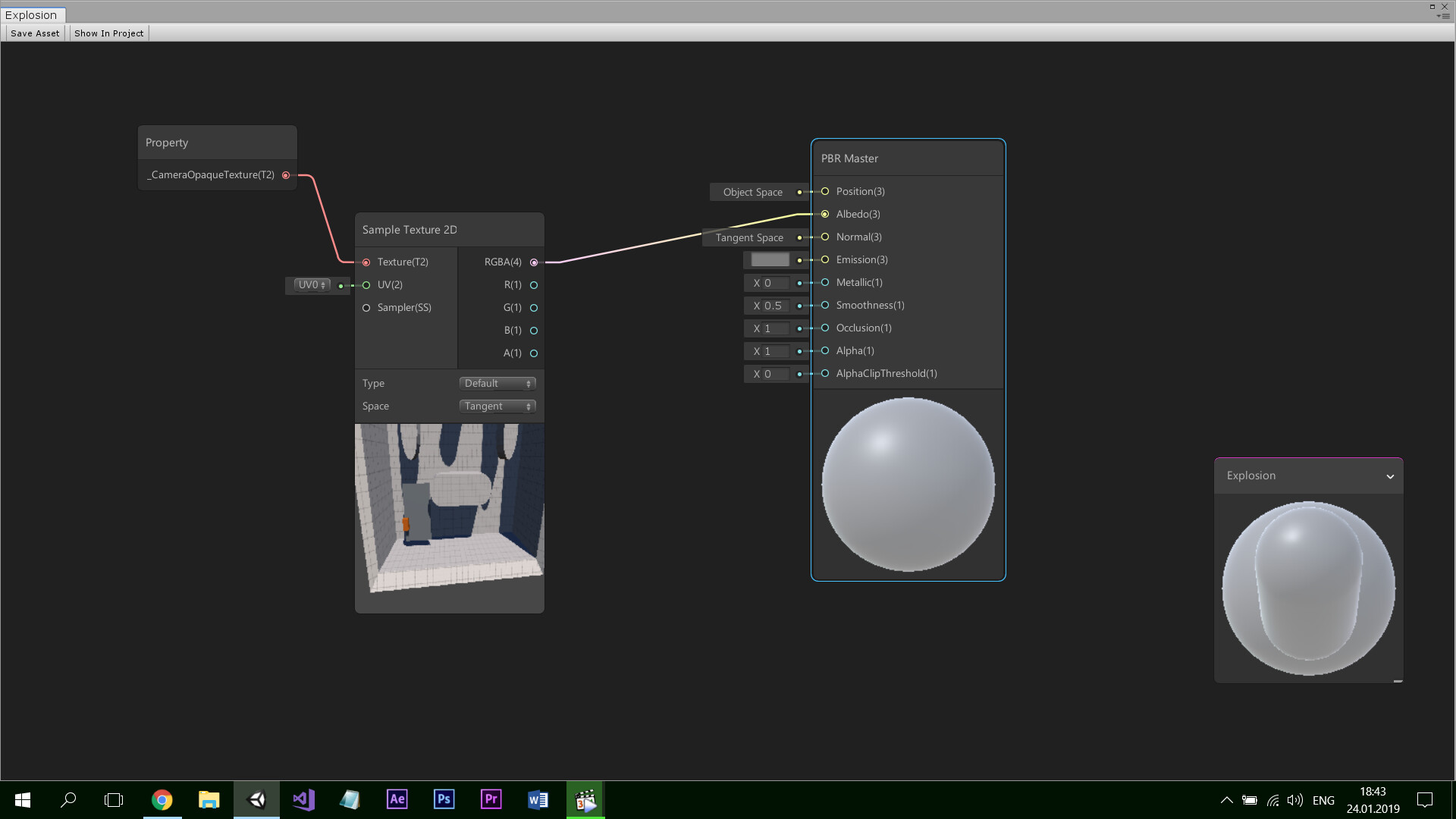Open the UV0 channel dropdown
The width and height of the screenshot is (1456, 819).
click(x=312, y=285)
